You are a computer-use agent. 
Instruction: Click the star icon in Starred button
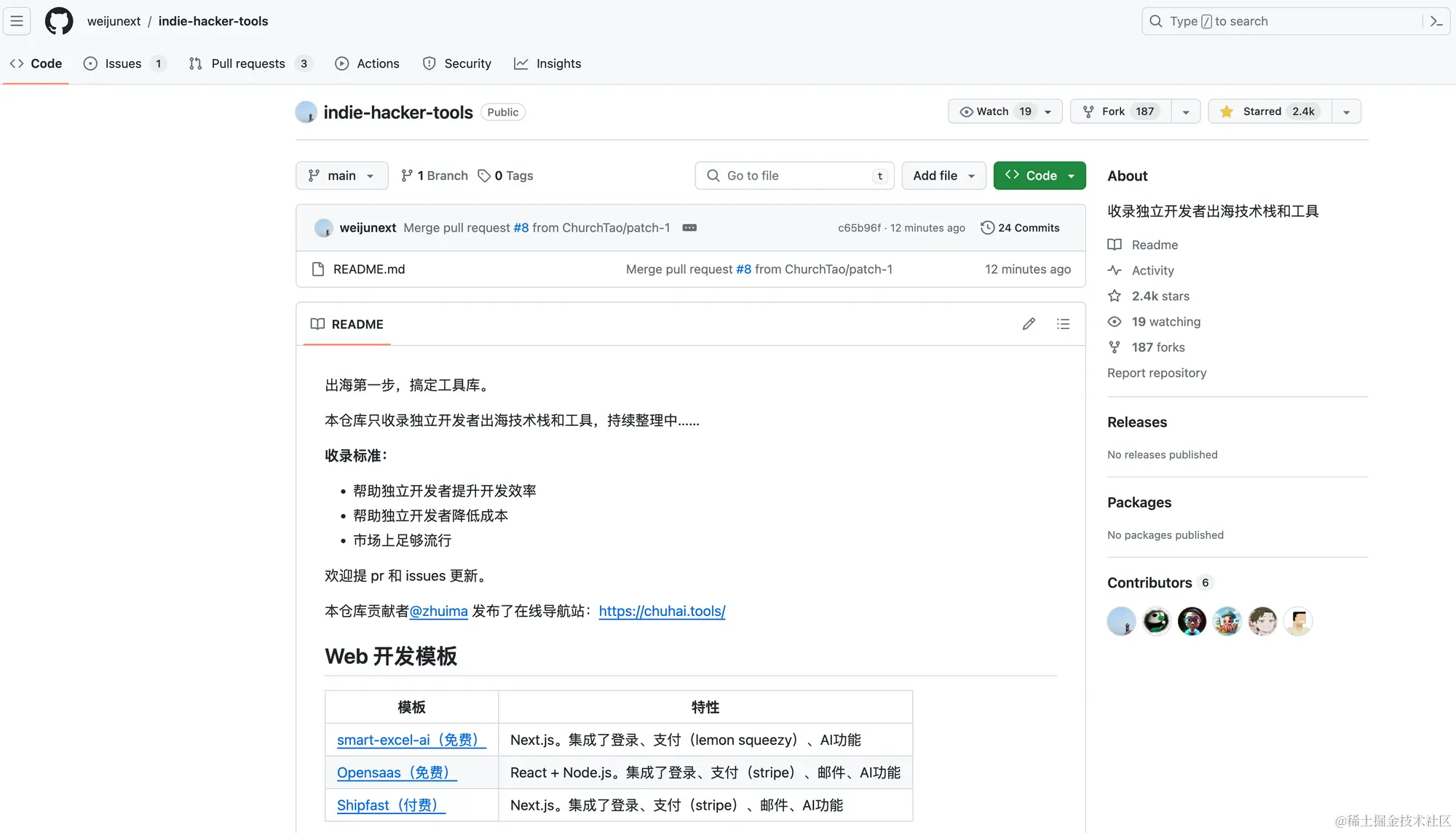[1227, 111]
